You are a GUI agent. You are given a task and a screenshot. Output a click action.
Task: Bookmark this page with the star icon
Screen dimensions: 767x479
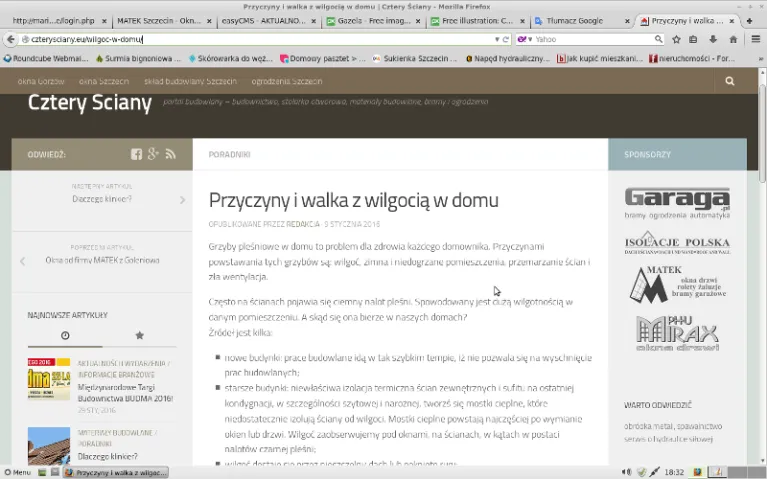[x=677, y=39]
